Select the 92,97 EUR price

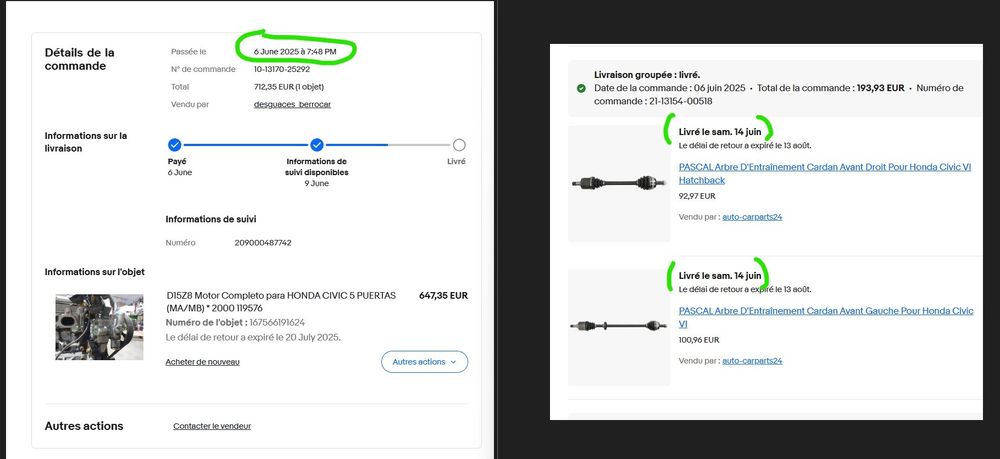(697, 196)
